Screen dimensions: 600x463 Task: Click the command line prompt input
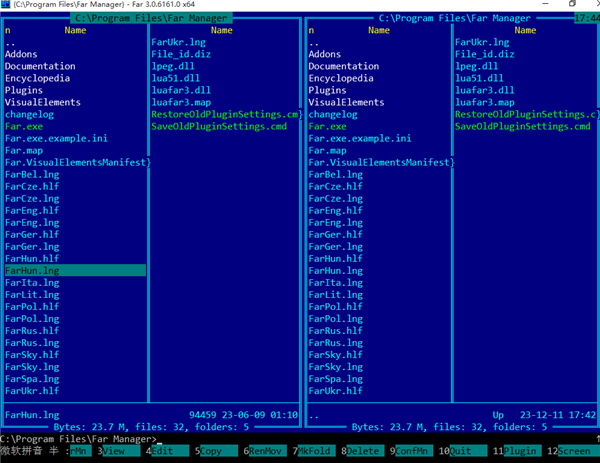point(300,439)
